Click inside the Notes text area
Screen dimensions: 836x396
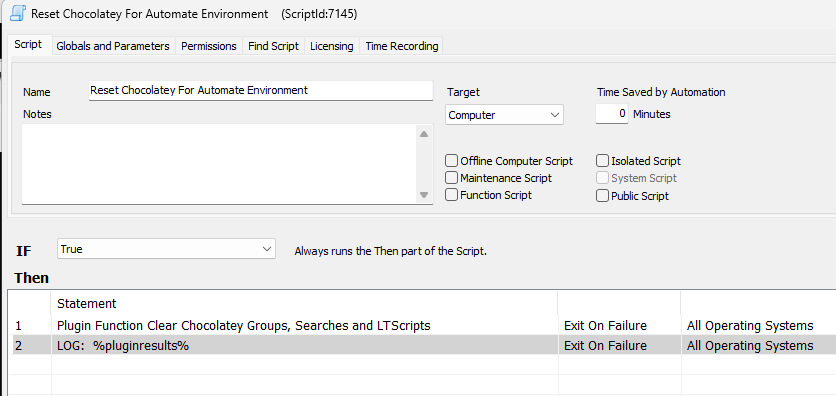click(x=219, y=164)
